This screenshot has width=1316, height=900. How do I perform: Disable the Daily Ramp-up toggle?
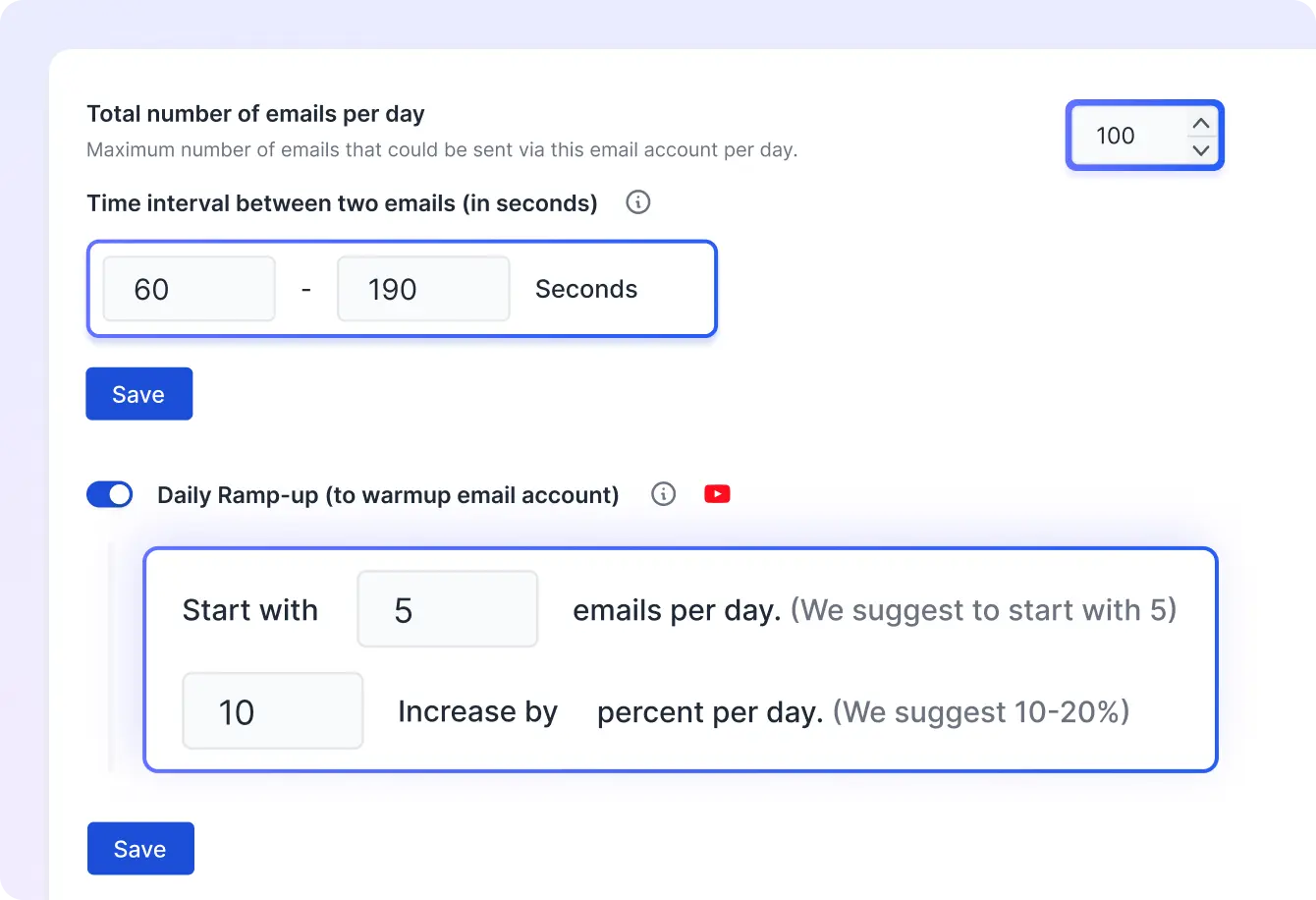[x=109, y=494]
